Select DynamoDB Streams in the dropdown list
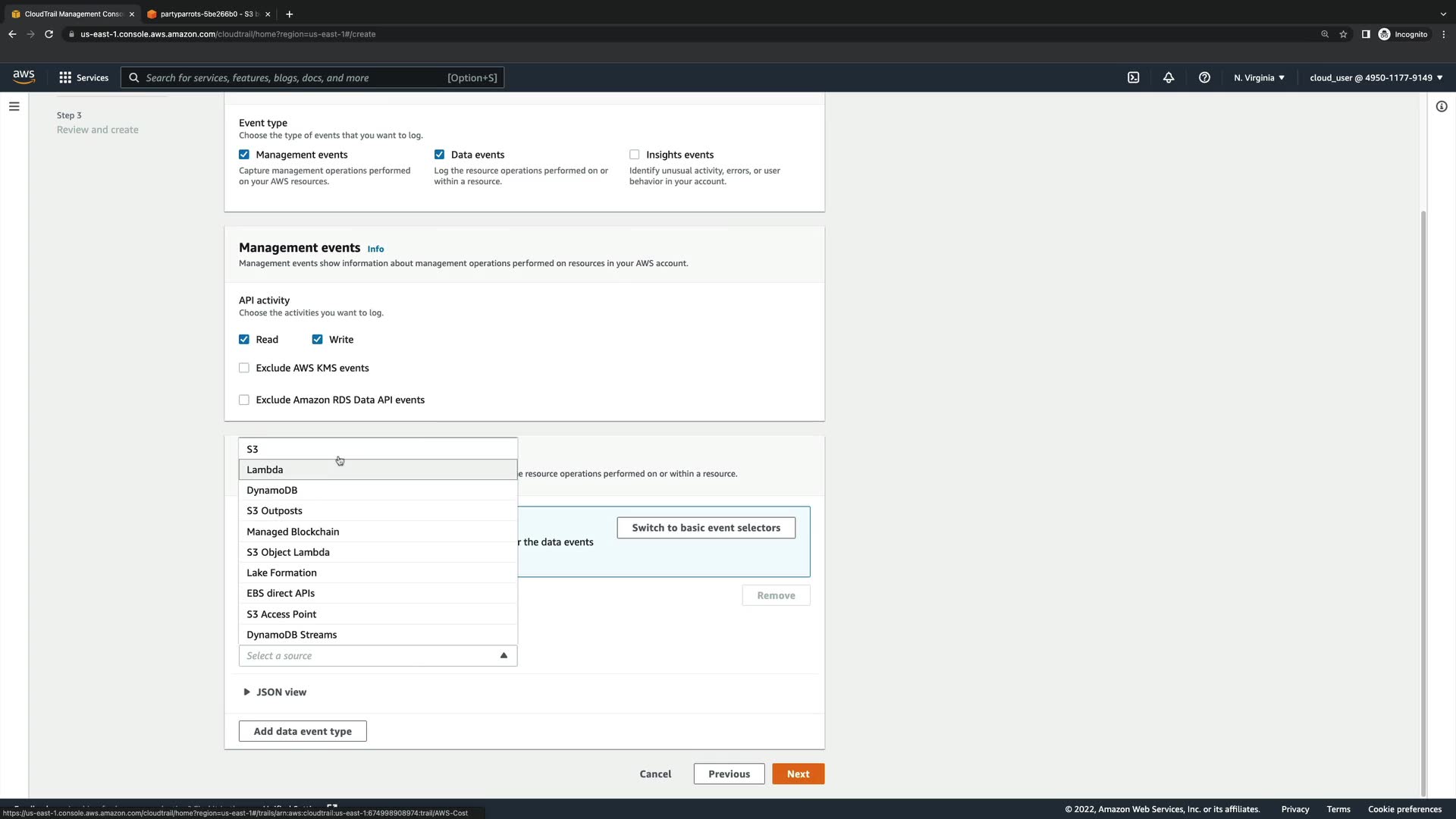The height and width of the screenshot is (819, 1456). click(x=291, y=635)
